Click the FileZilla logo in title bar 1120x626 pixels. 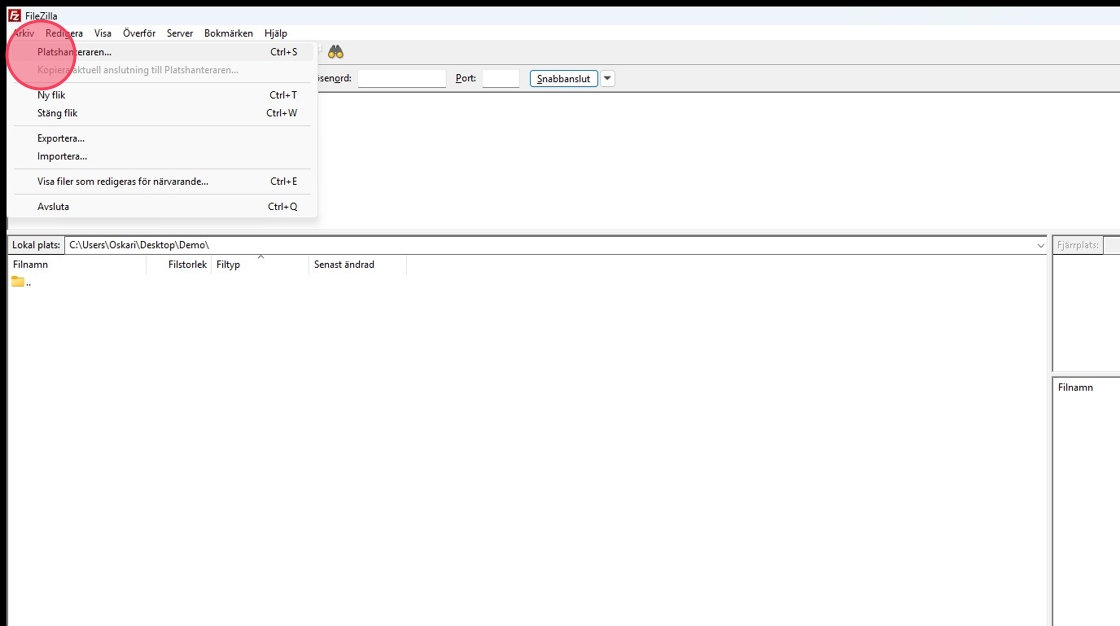coord(14,16)
